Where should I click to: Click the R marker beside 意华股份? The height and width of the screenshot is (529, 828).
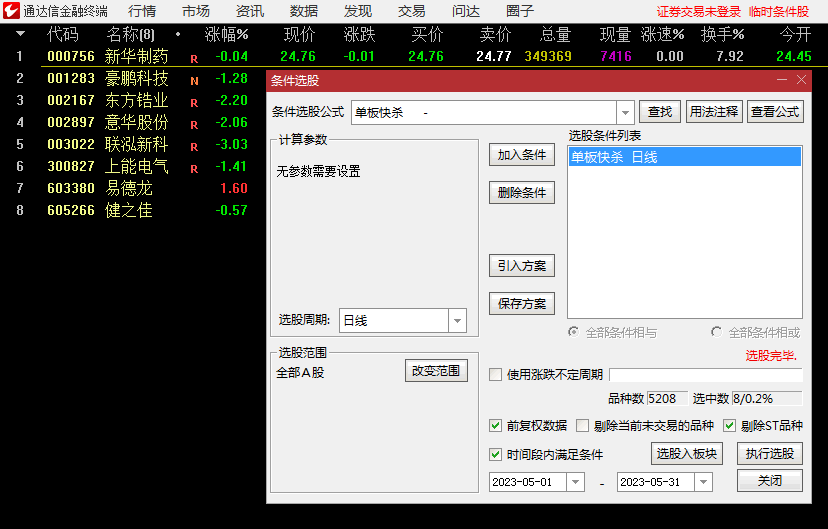[194, 125]
